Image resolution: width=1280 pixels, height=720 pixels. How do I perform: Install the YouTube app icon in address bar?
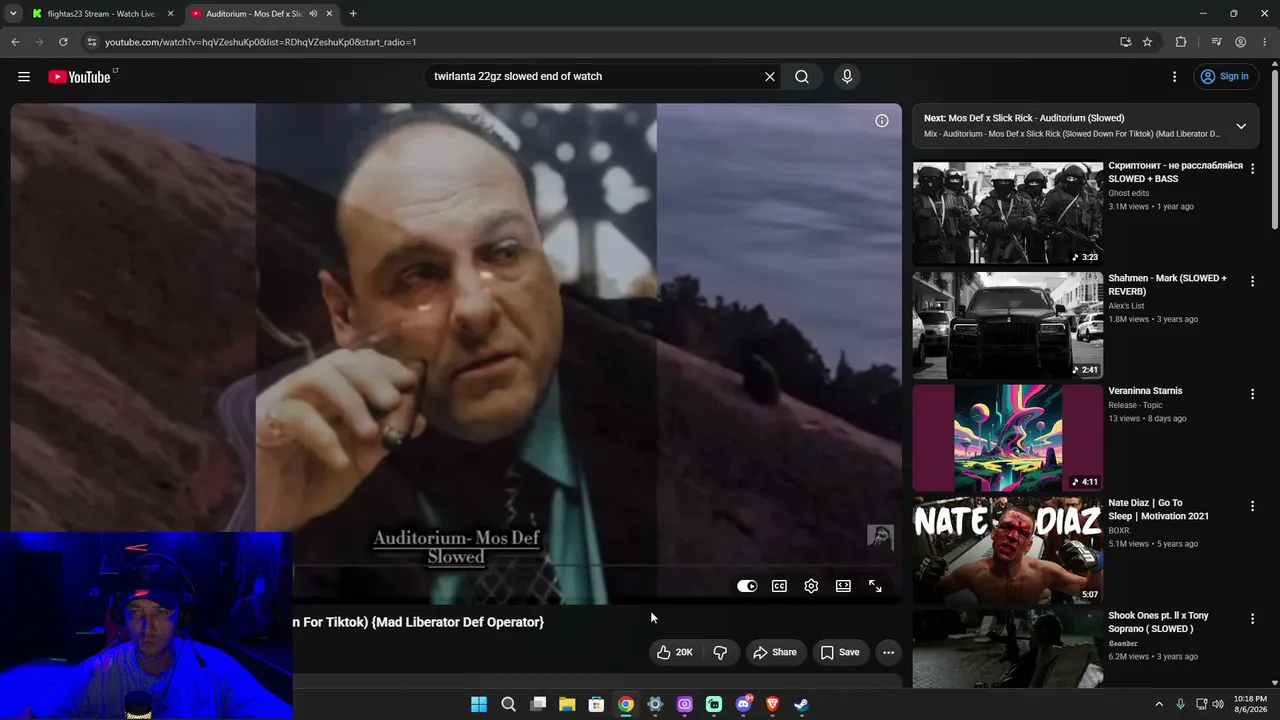click(1125, 42)
